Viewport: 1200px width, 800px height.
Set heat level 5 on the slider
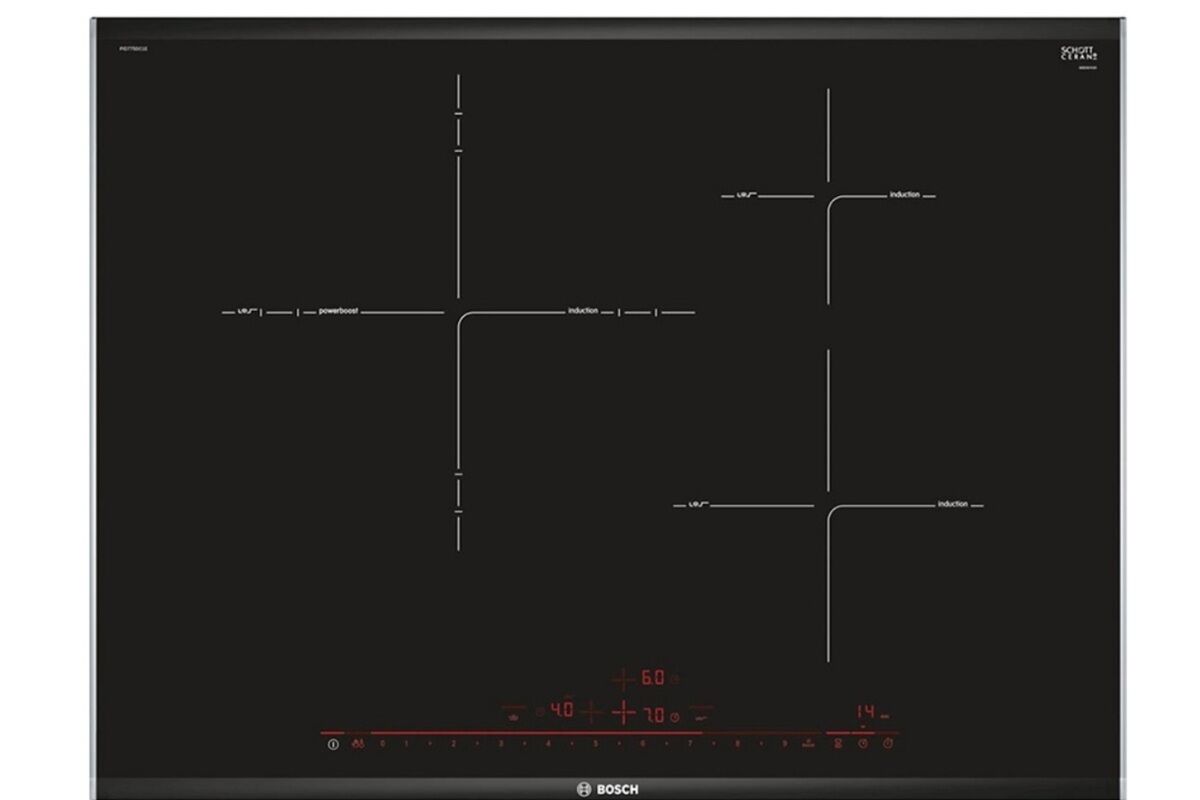point(595,744)
